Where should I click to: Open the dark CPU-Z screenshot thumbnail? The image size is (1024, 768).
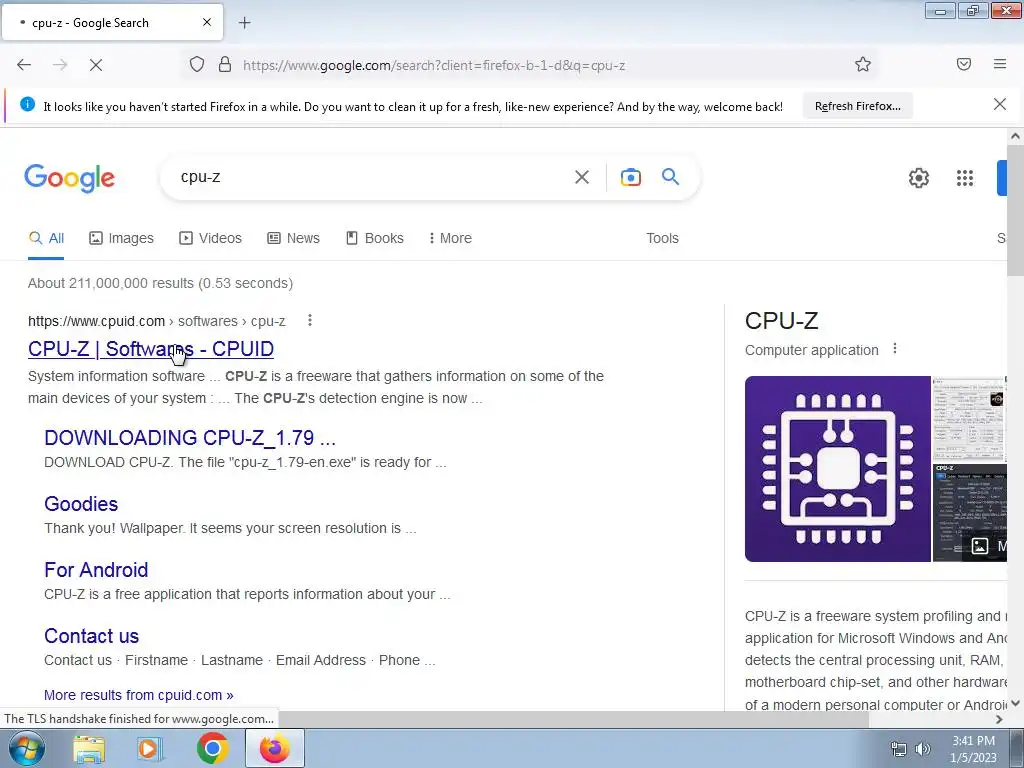pos(969,513)
